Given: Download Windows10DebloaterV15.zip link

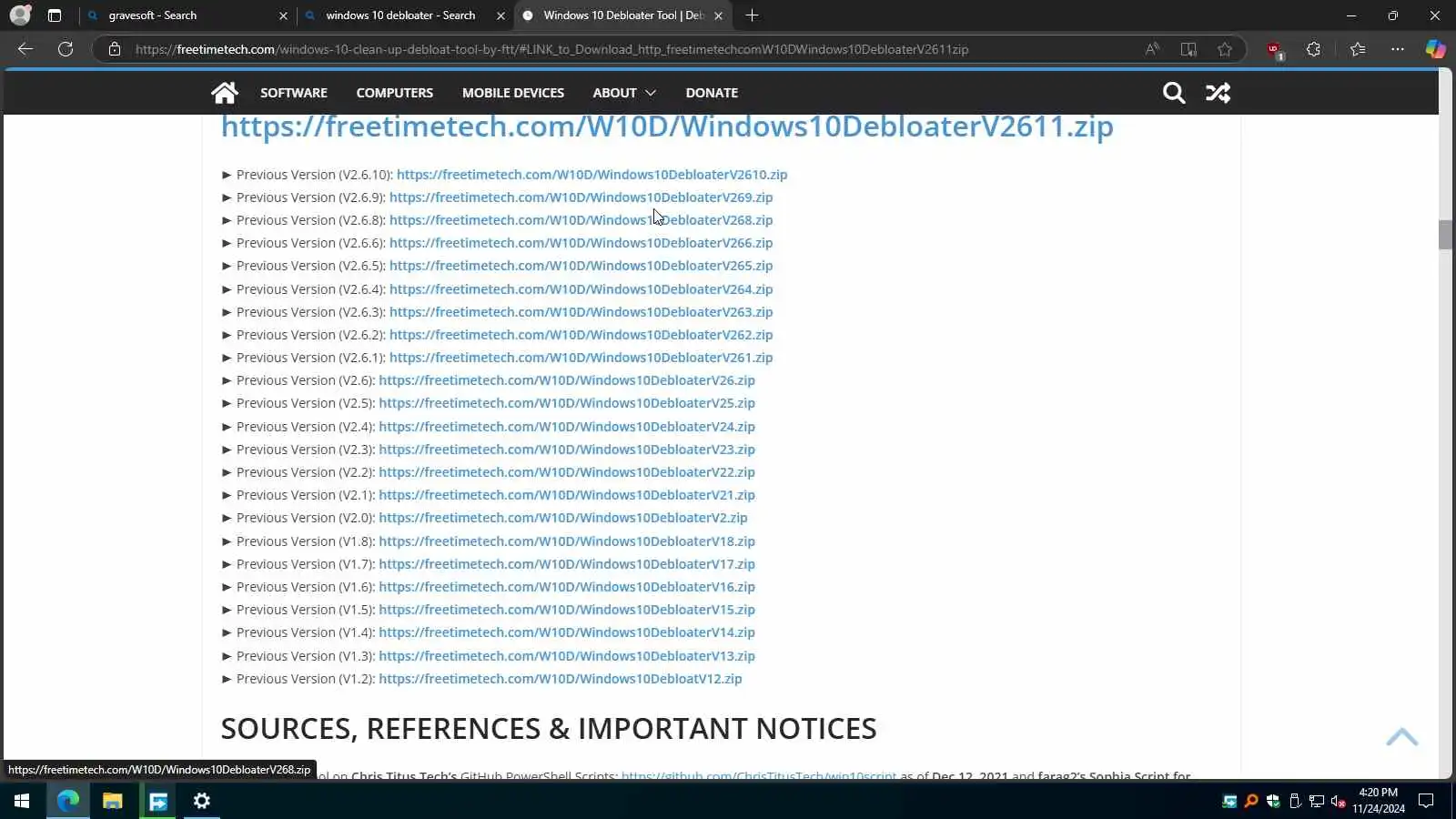Looking at the screenshot, I should pos(567,610).
